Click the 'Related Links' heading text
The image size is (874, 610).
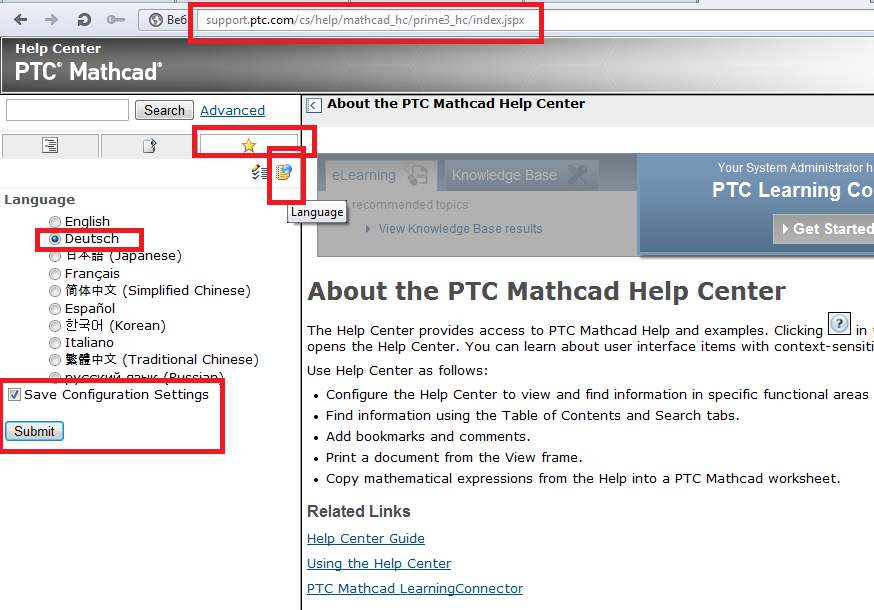point(358,511)
